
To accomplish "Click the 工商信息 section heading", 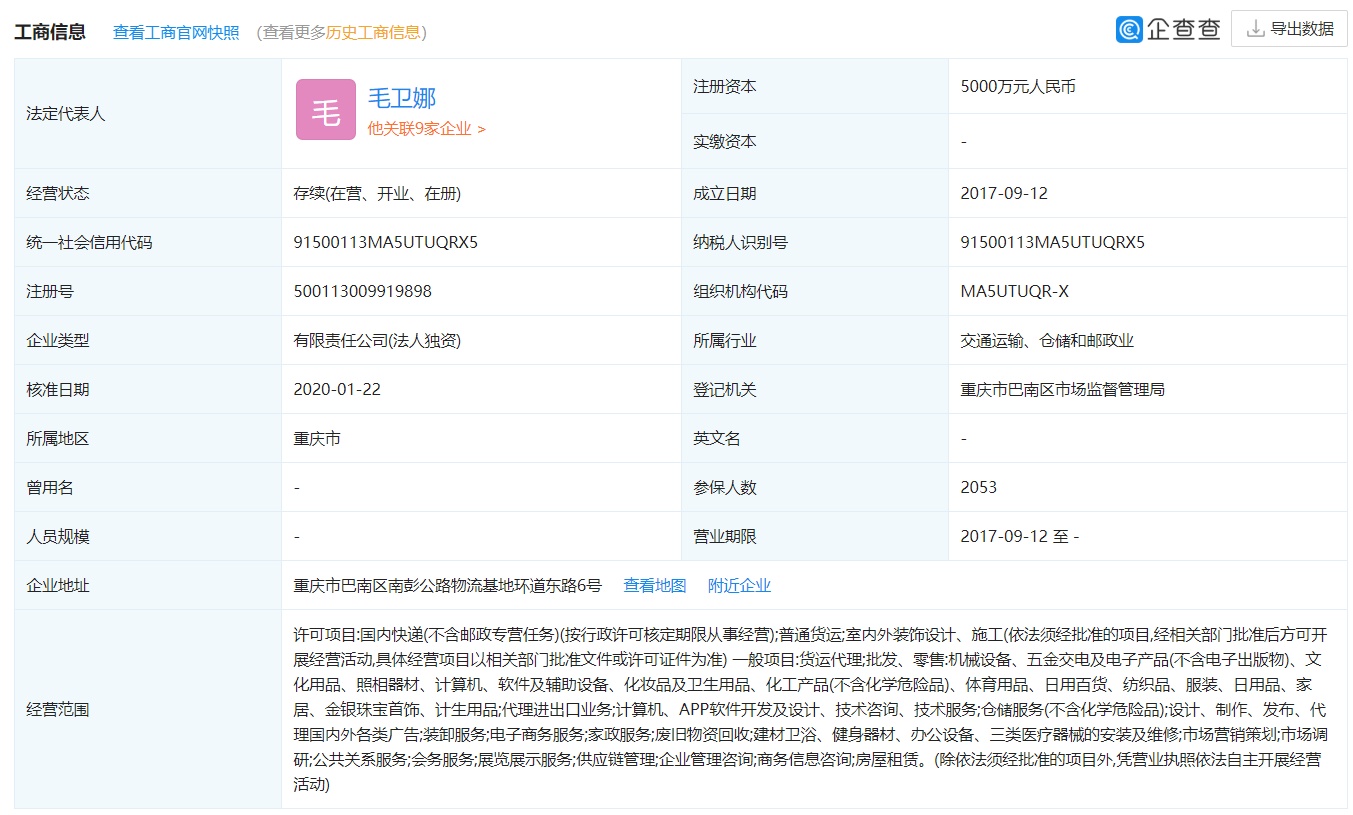I will [50, 32].
